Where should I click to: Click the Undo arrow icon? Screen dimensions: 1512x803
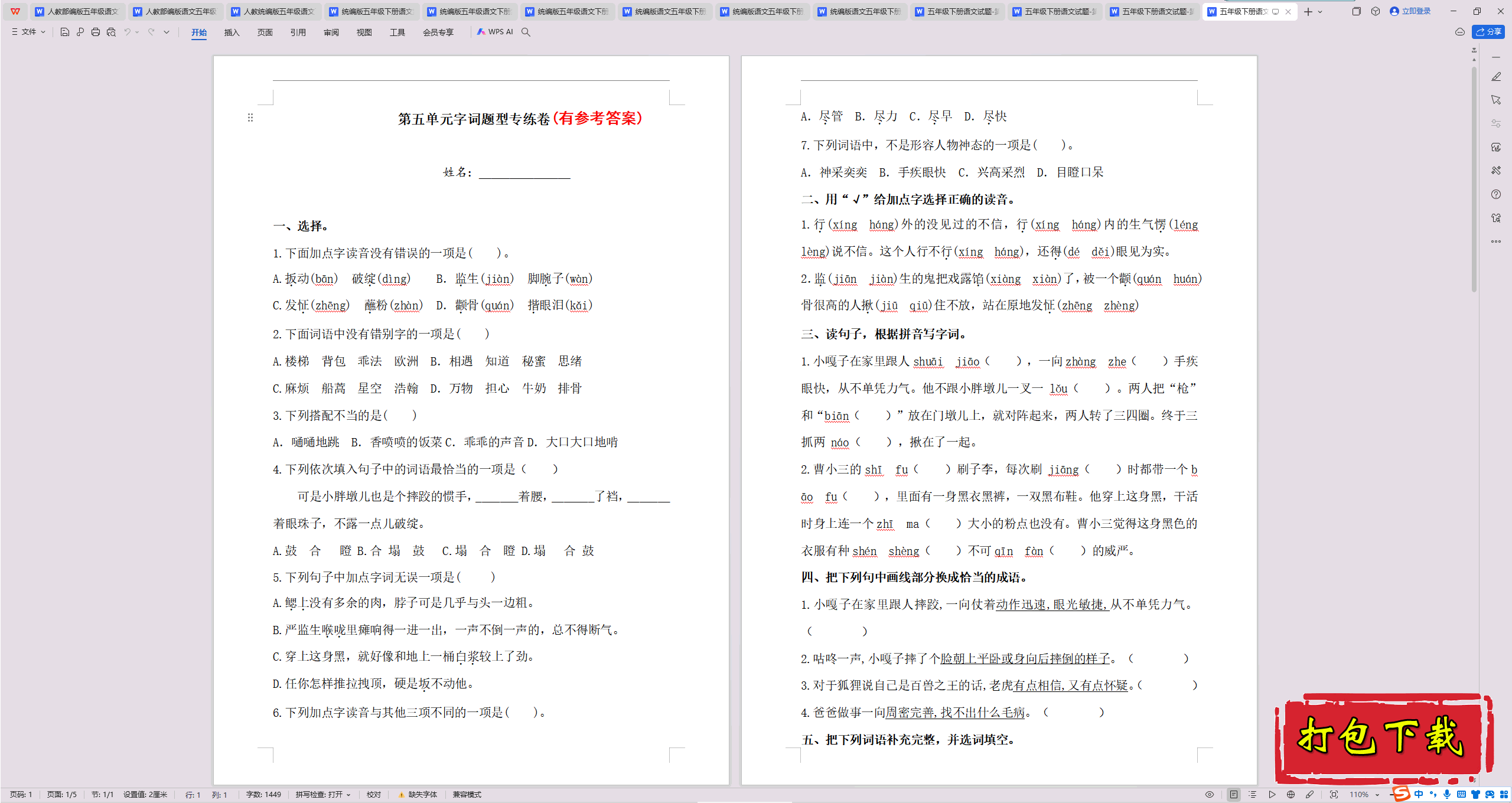(x=127, y=32)
